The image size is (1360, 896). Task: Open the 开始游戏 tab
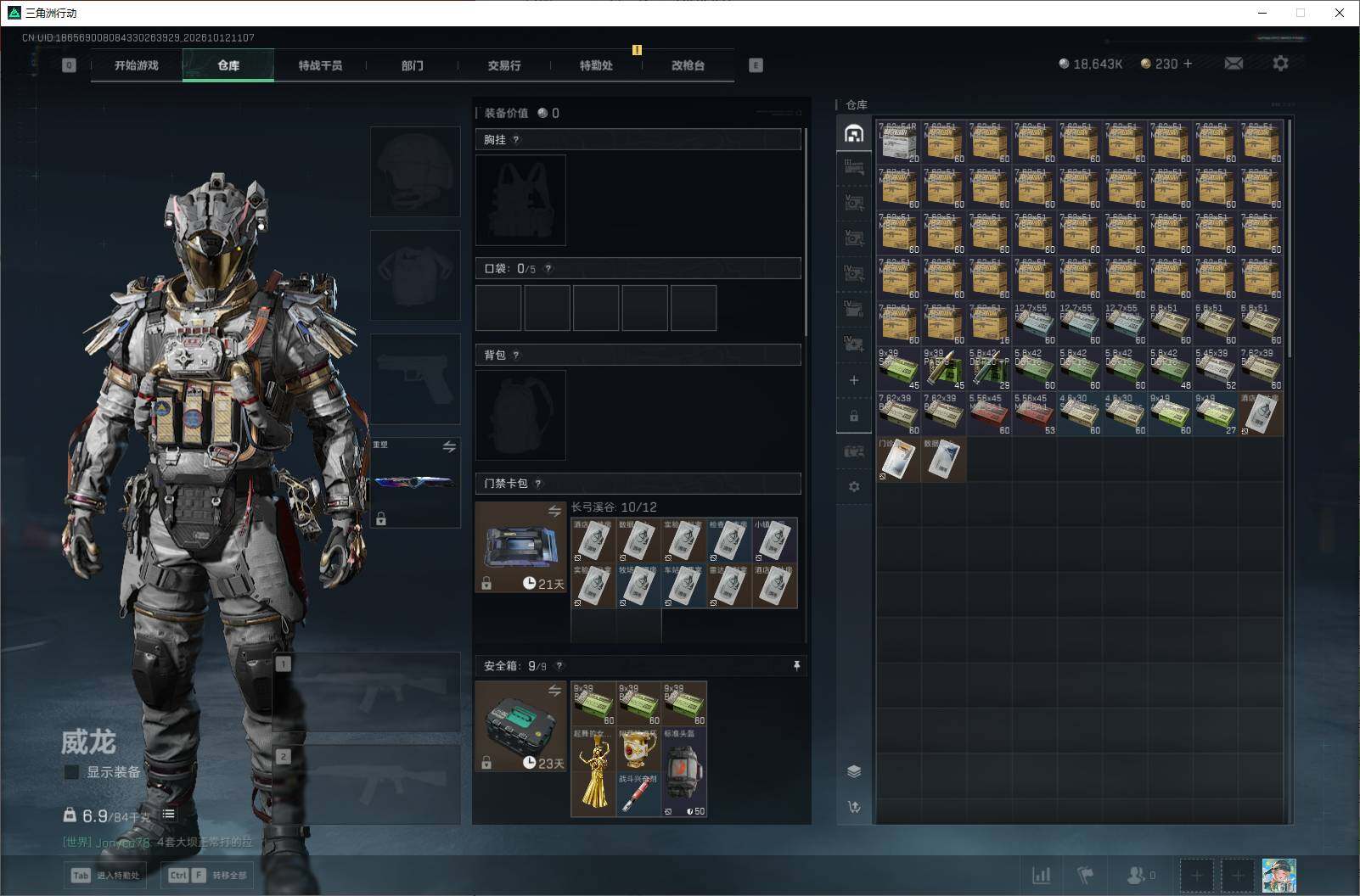tap(137, 65)
